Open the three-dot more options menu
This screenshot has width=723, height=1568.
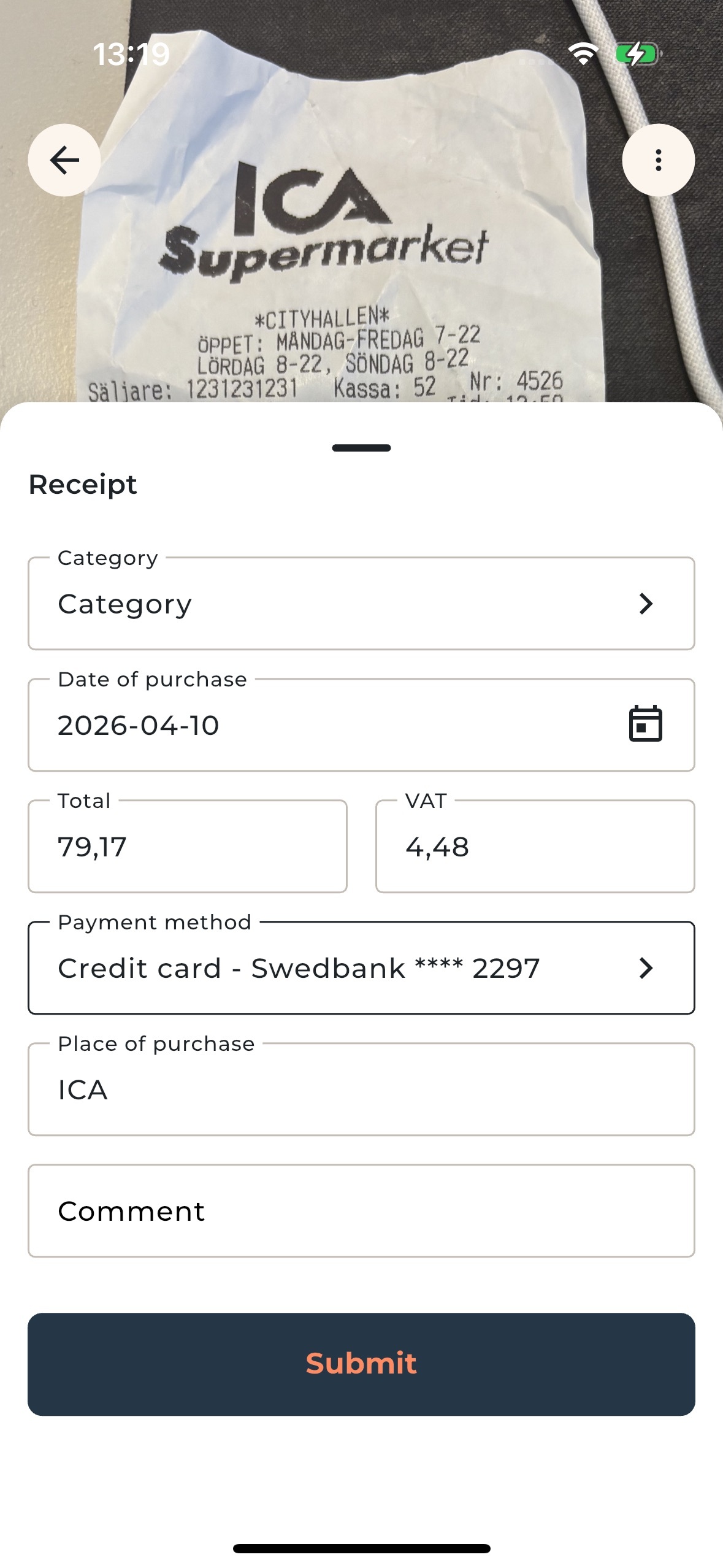(x=658, y=160)
